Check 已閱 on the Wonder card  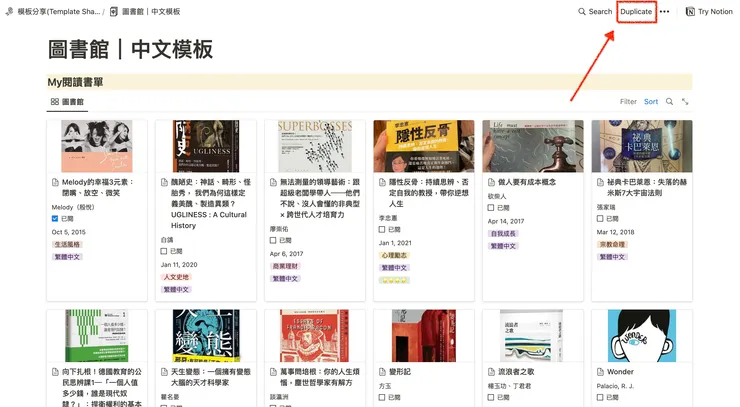click(600, 398)
